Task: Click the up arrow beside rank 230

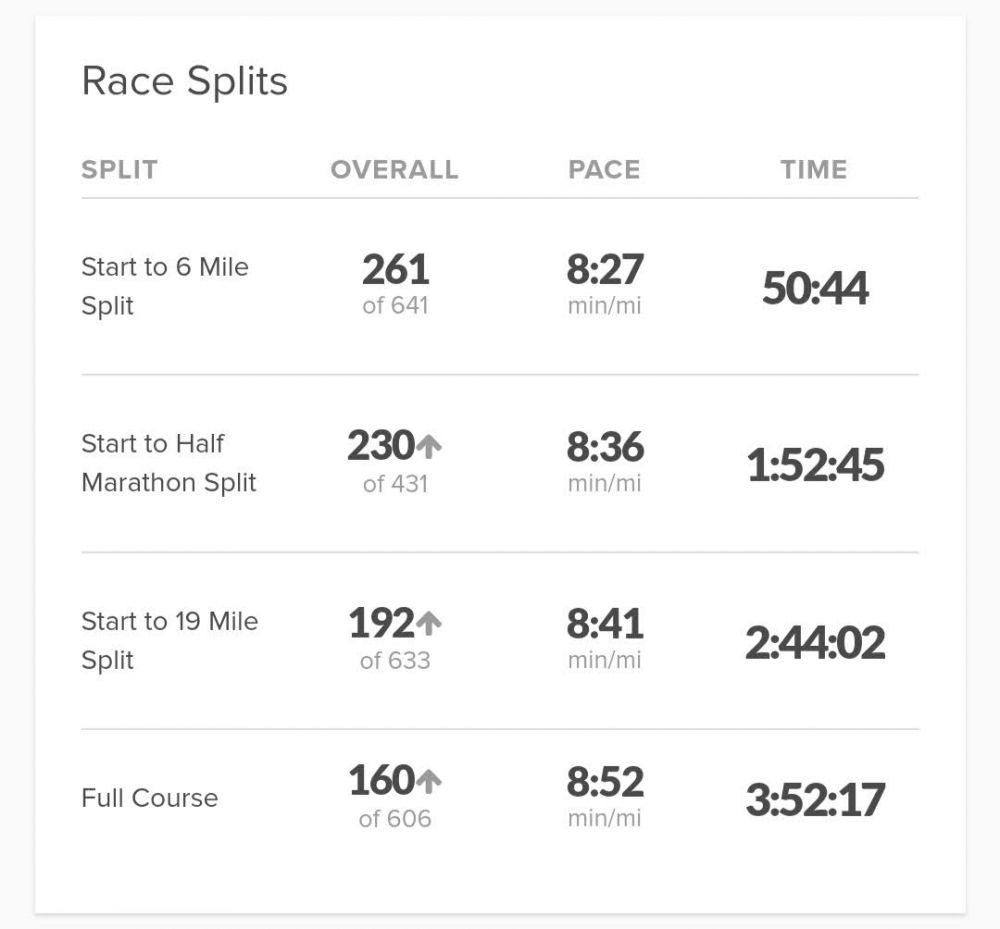Action: tap(428, 447)
